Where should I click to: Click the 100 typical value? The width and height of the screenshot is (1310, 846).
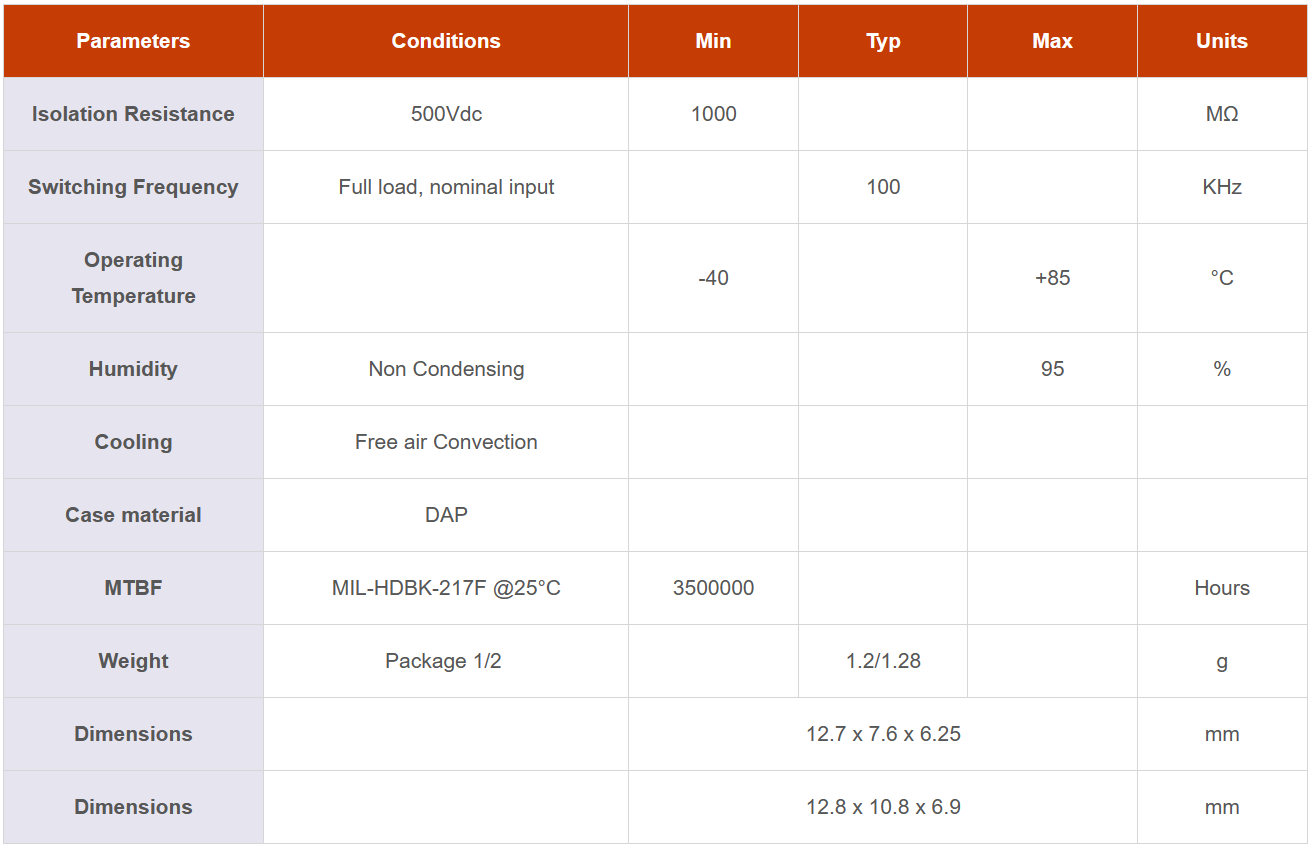click(x=883, y=187)
